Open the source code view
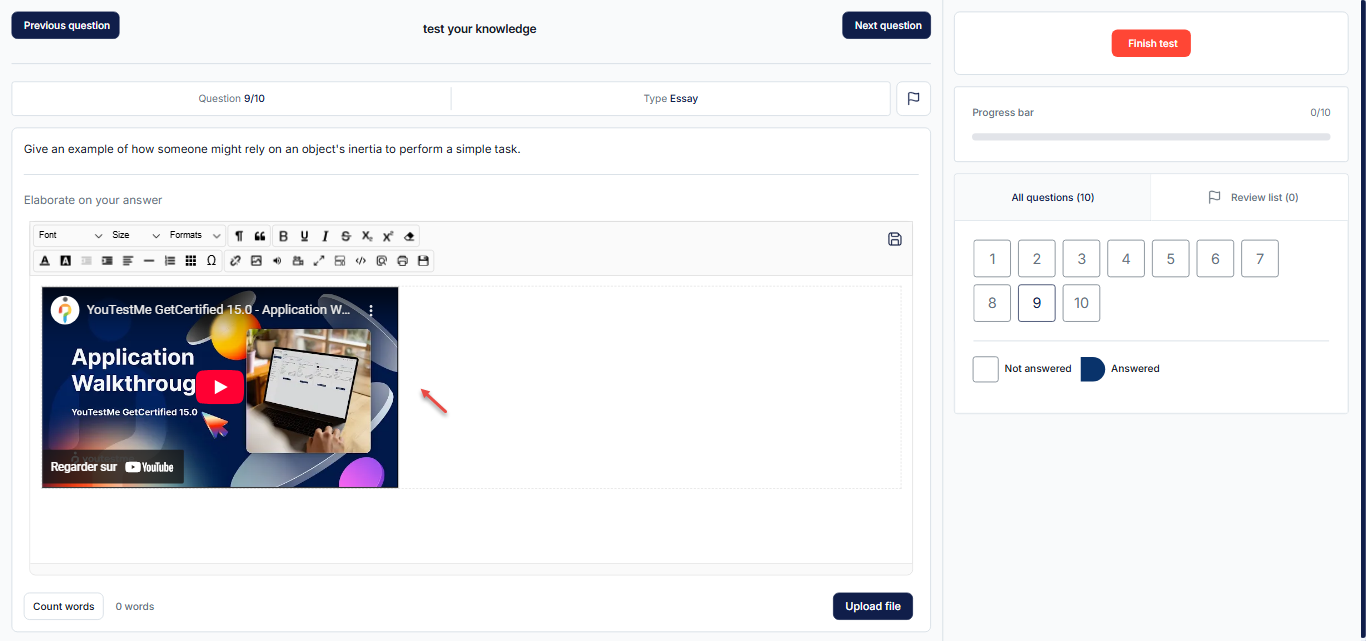 point(361,261)
